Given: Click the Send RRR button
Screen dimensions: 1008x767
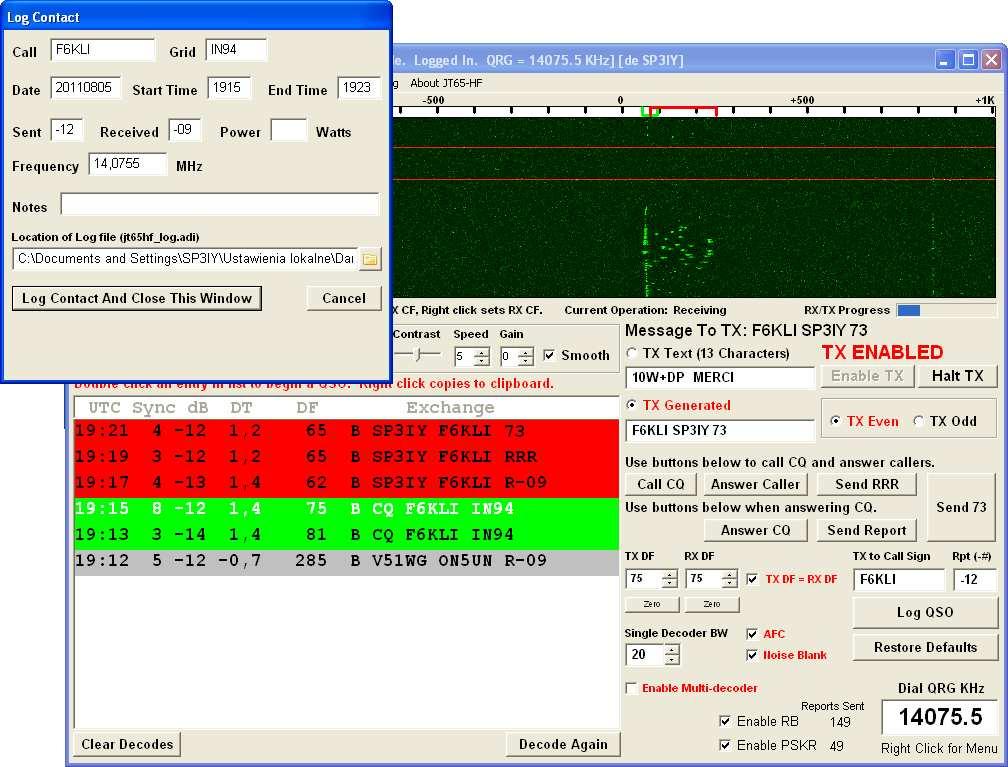Looking at the screenshot, I should pyautogui.click(x=867, y=484).
